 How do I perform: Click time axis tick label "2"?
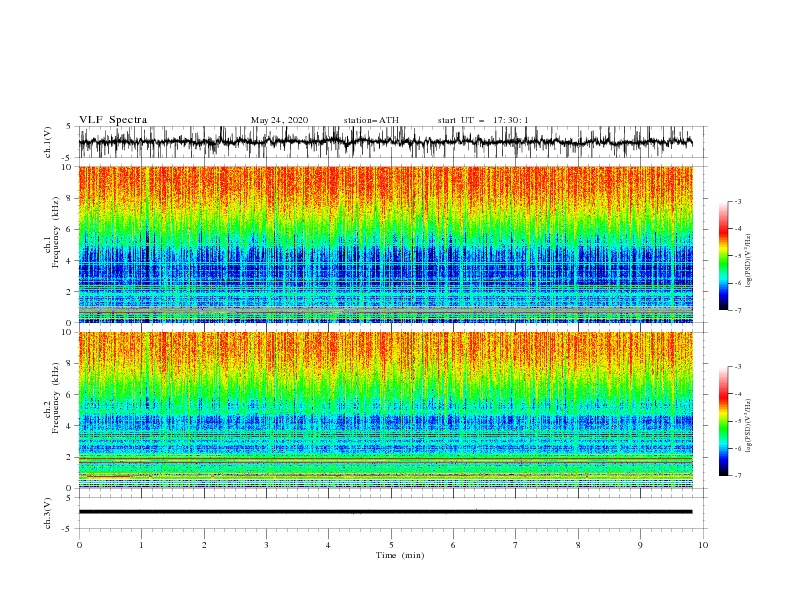click(x=205, y=545)
